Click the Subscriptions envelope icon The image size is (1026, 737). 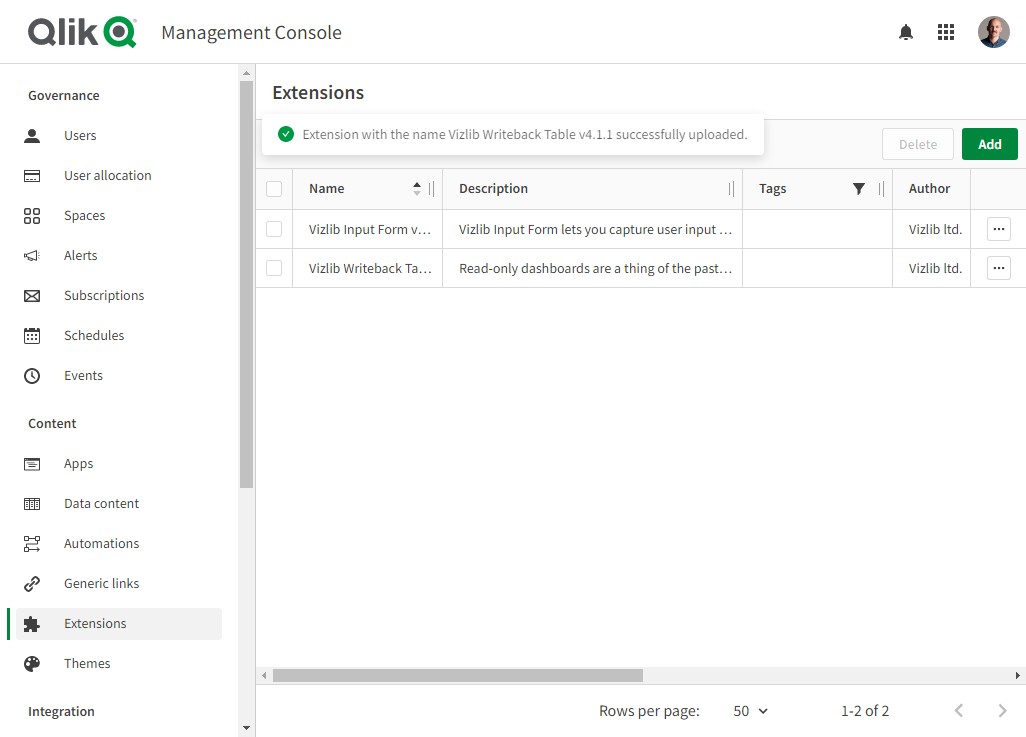point(32,296)
